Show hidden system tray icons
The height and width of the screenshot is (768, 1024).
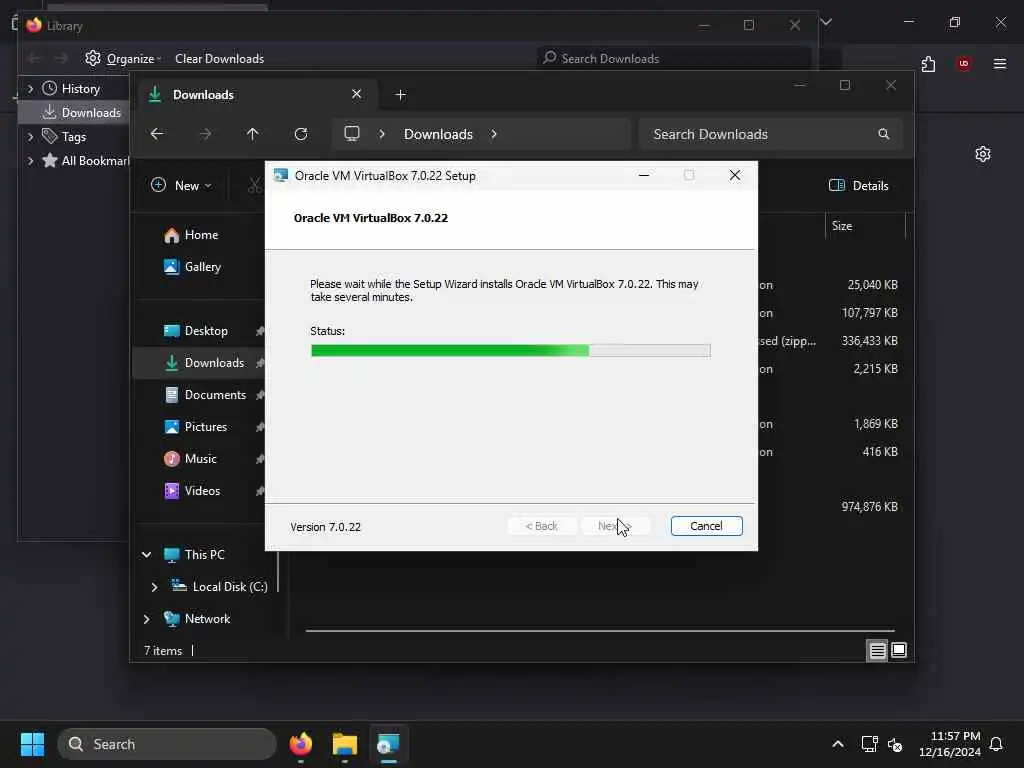(838, 744)
